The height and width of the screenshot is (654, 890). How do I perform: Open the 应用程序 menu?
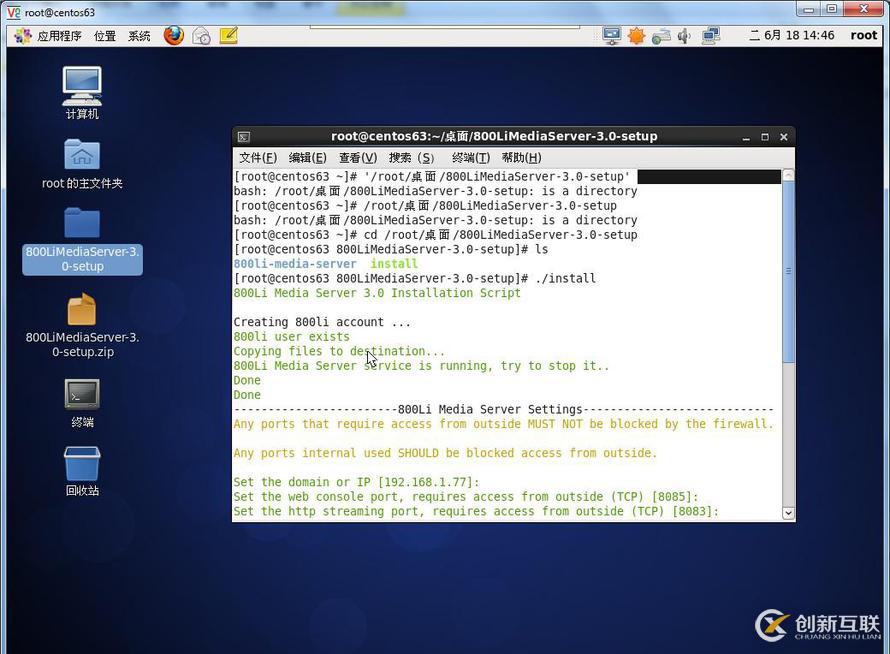tap(60, 35)
